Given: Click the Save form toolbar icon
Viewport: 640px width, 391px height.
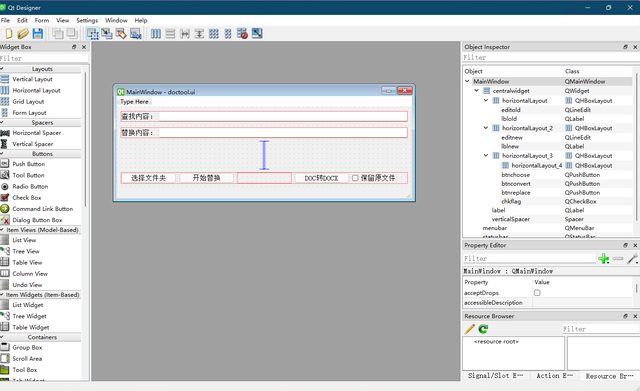Looking at the screenshot, I should click(38, 33).
